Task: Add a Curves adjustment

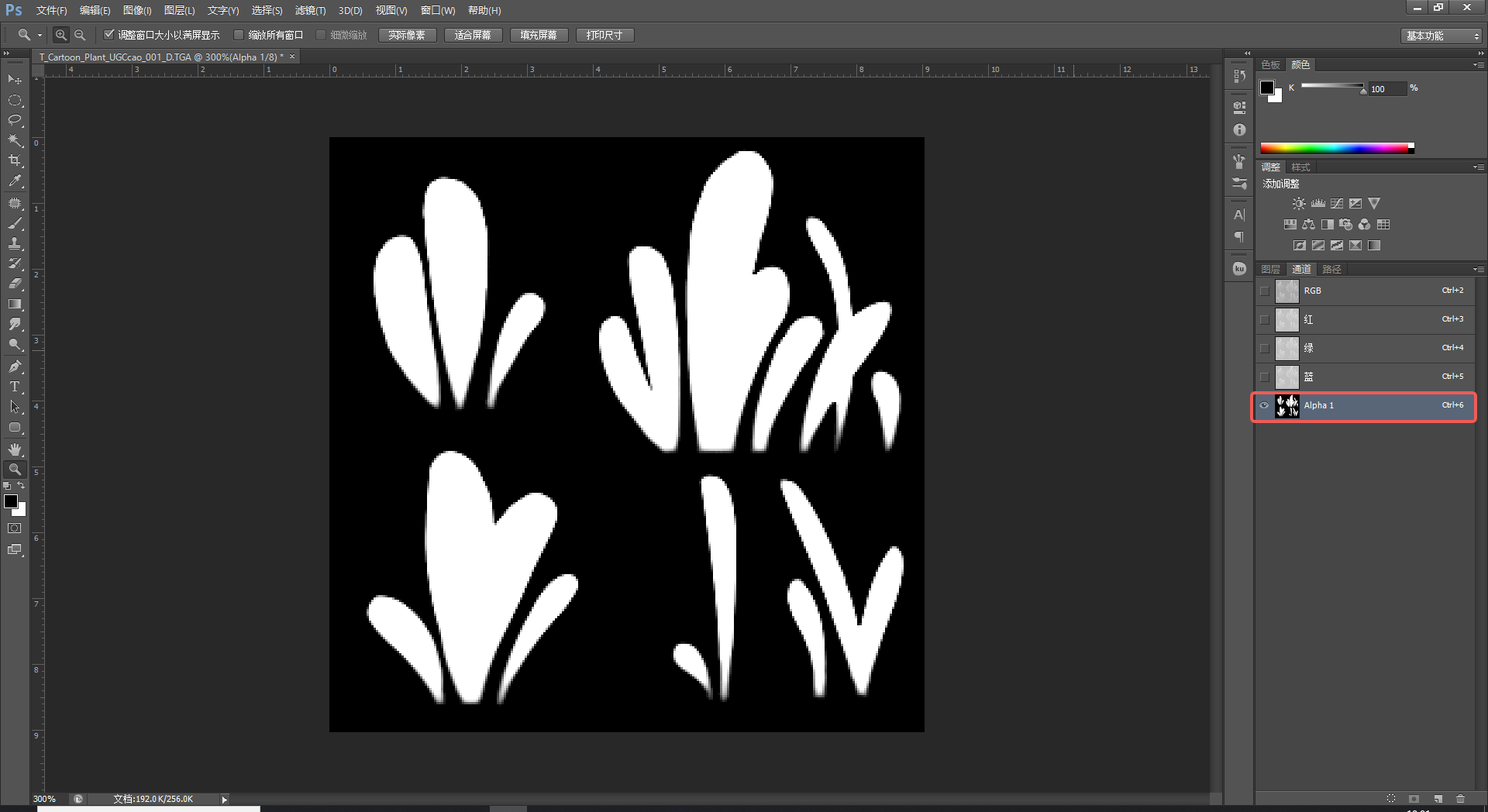Action: pos(1337,204)
